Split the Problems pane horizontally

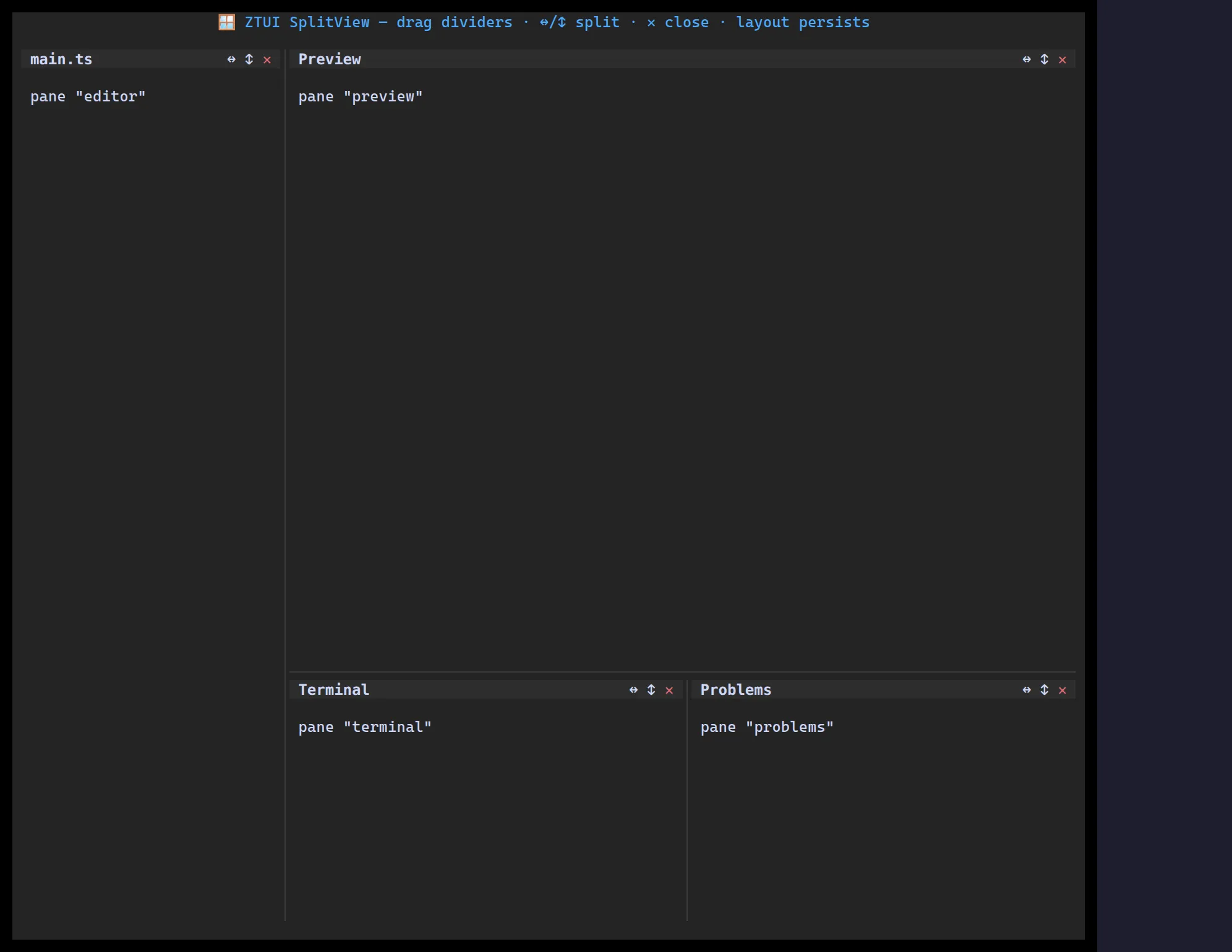(1027, 690)
